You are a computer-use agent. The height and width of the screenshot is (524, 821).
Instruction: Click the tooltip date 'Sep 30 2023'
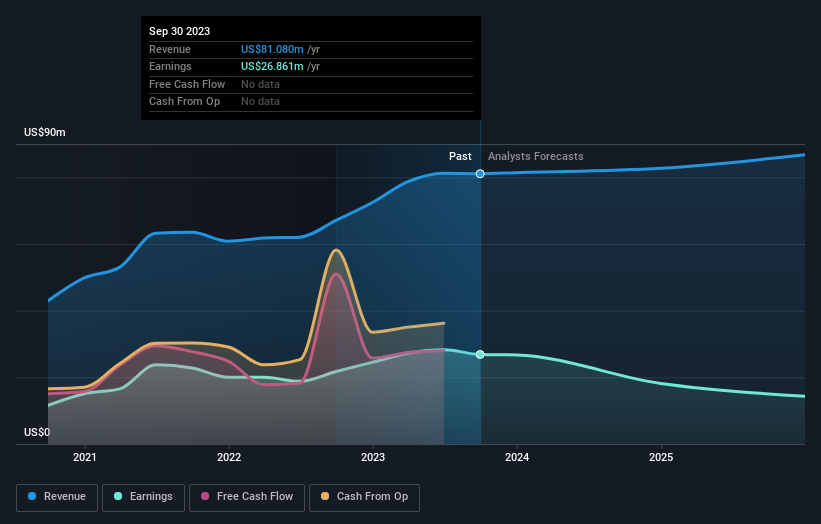pyautogui.click(x=180, y=31)
